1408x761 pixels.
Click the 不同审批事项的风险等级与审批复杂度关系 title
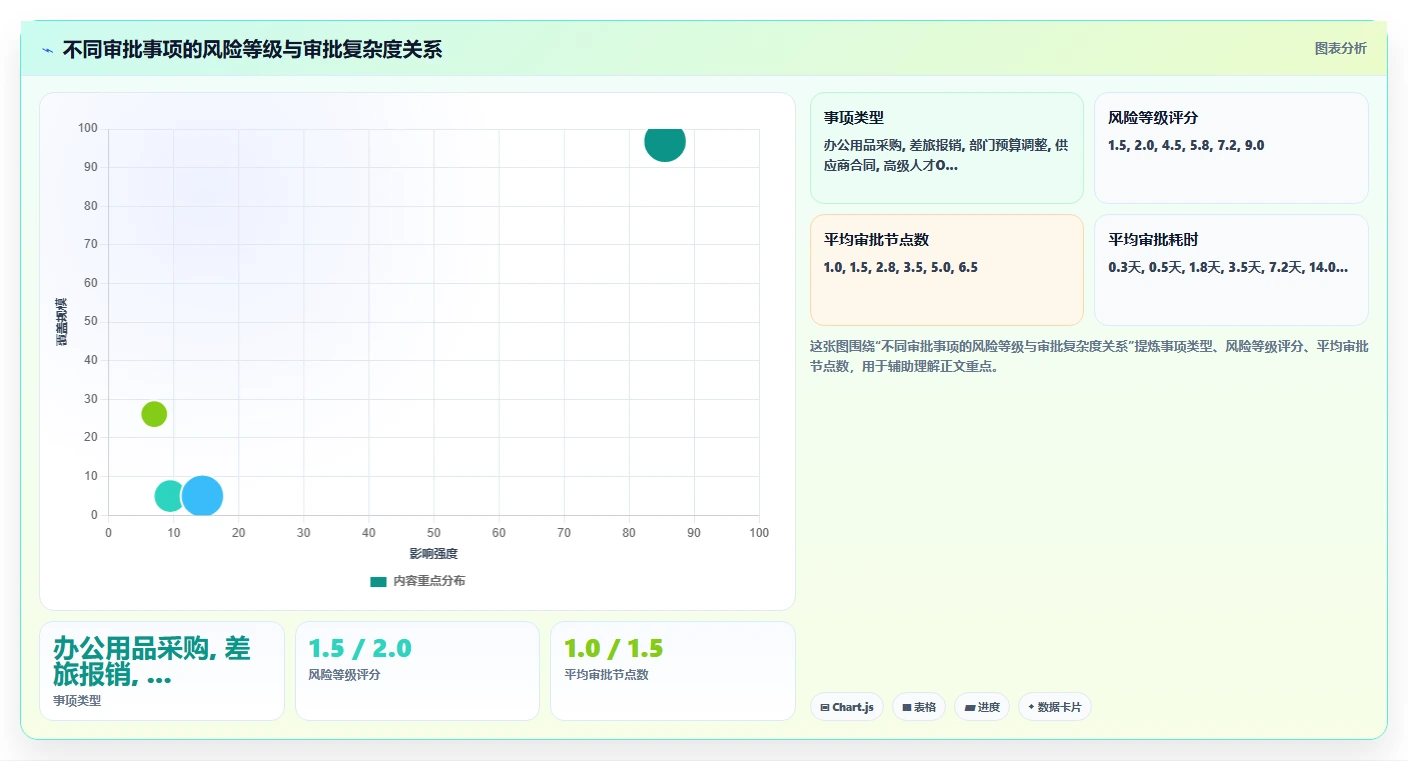click(x=252, y=49)
